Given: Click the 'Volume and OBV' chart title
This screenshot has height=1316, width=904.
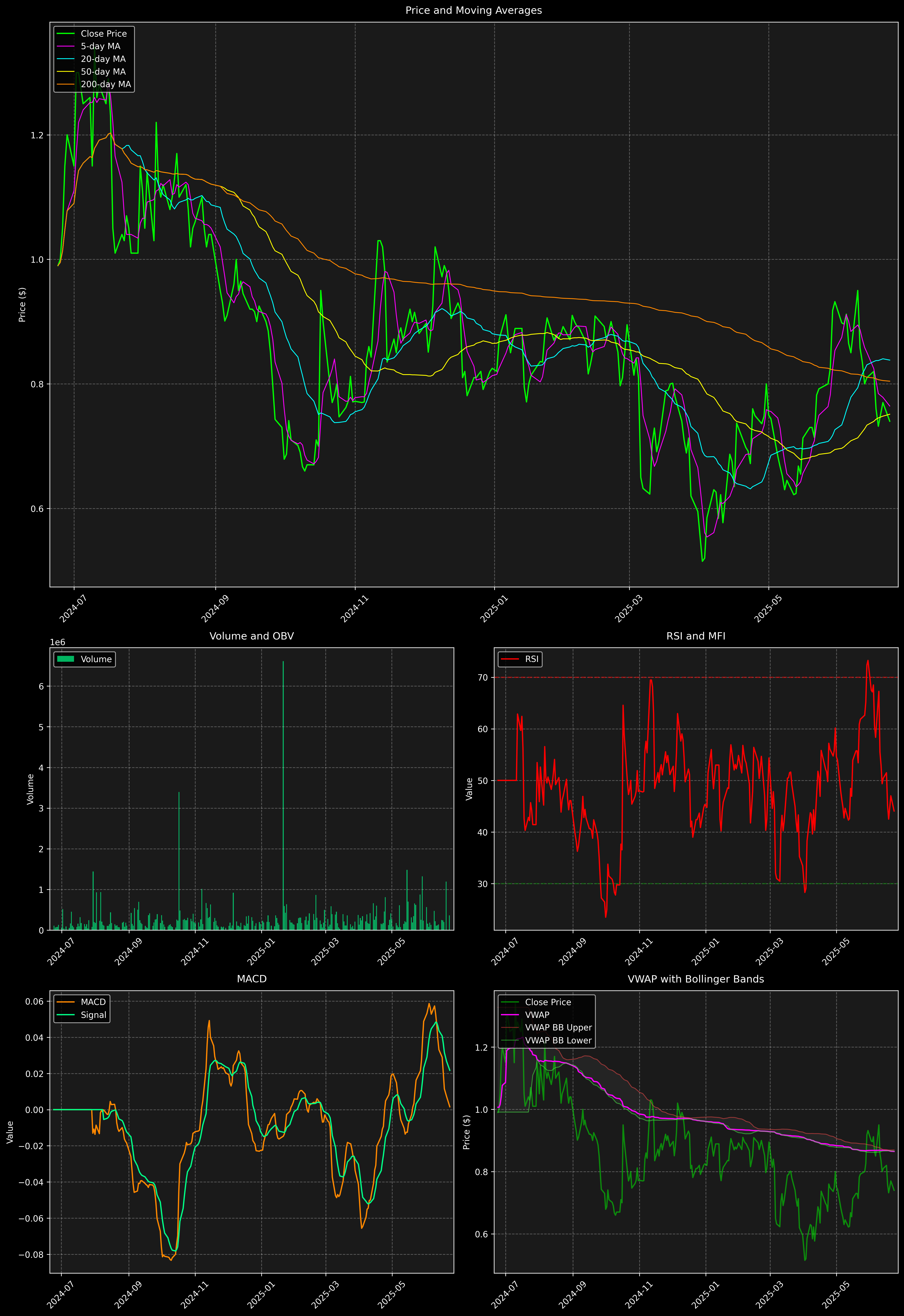Looking at the screenshot, I should pos(252,636).
